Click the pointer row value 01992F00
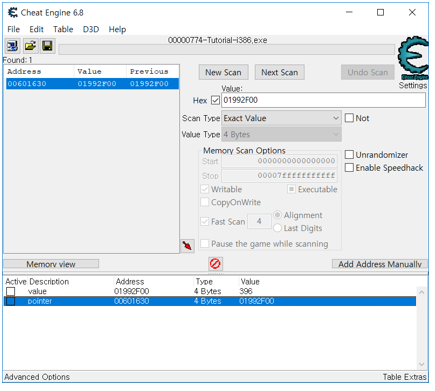The width and height of the screenshot is (435, 391). pyautogui.click(x=257, y=301)
